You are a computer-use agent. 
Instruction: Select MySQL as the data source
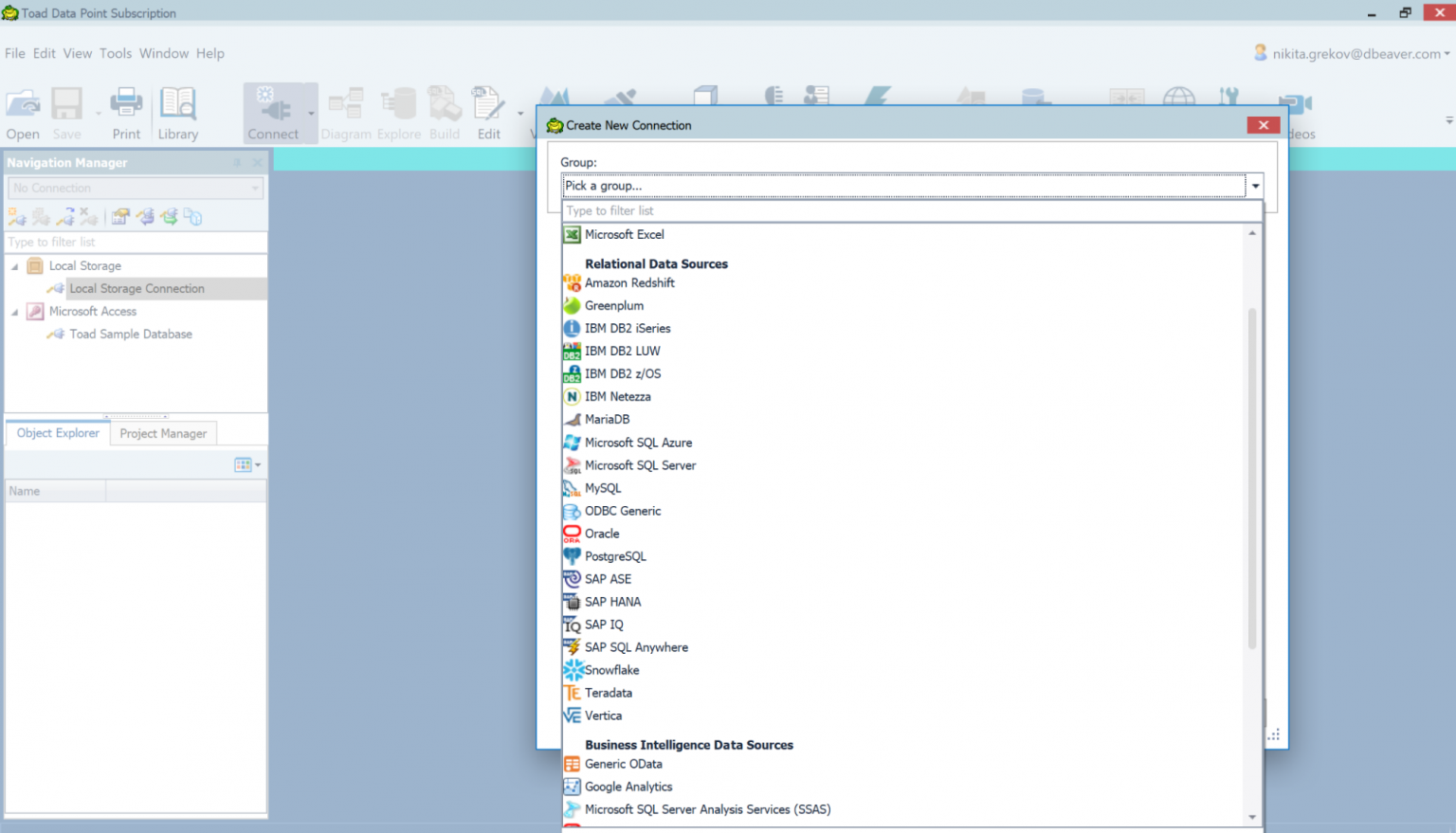pyautogui.click(x=602, y=488)
